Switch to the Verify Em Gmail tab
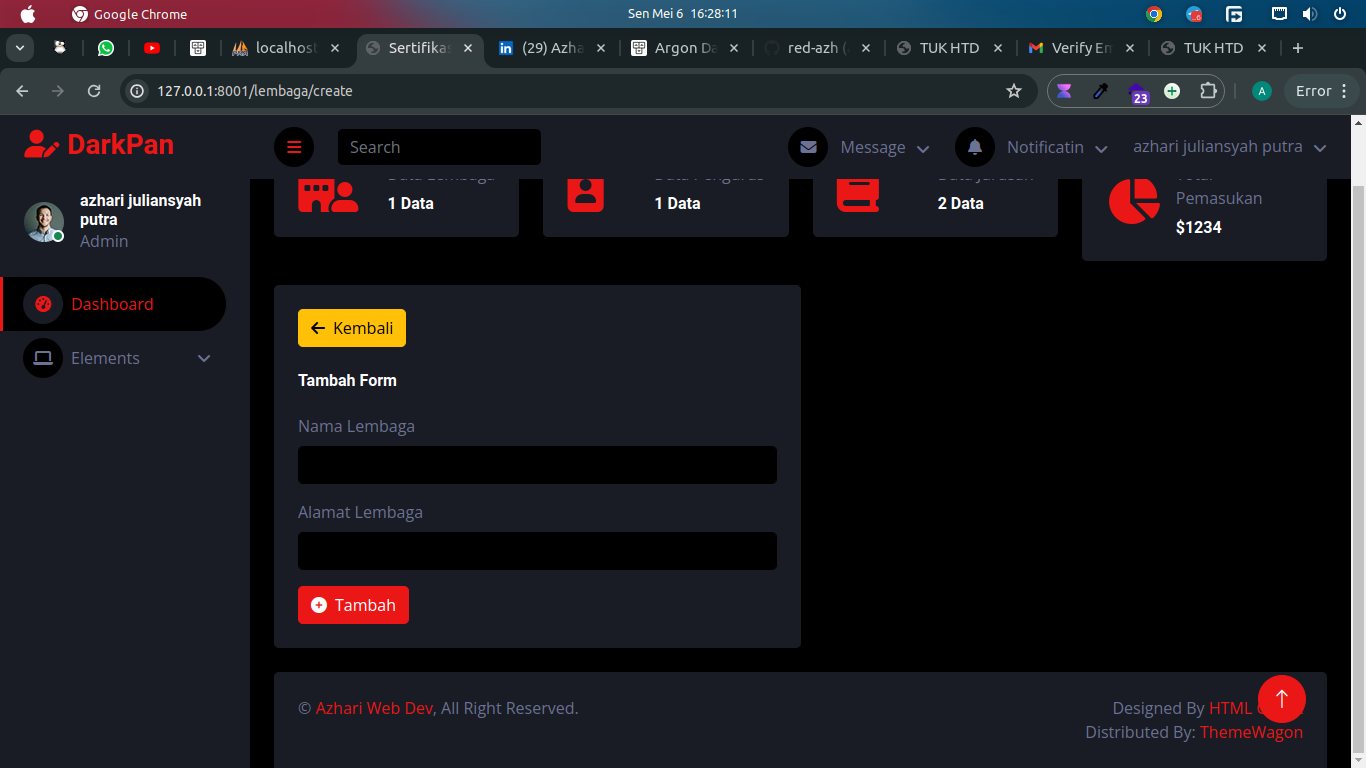1366x768 pixels. (x=1082, y=48)
